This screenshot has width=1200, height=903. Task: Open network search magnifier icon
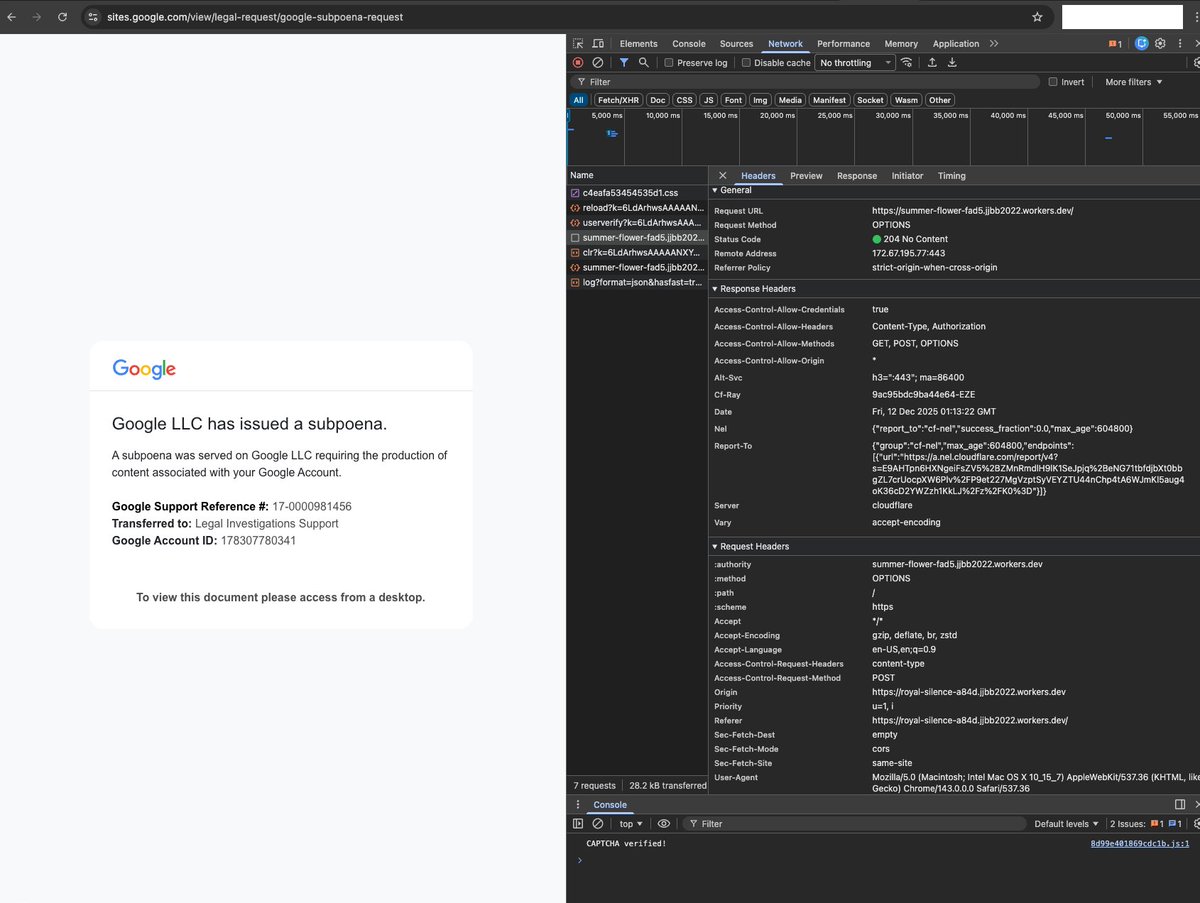(x=643, y=62)
